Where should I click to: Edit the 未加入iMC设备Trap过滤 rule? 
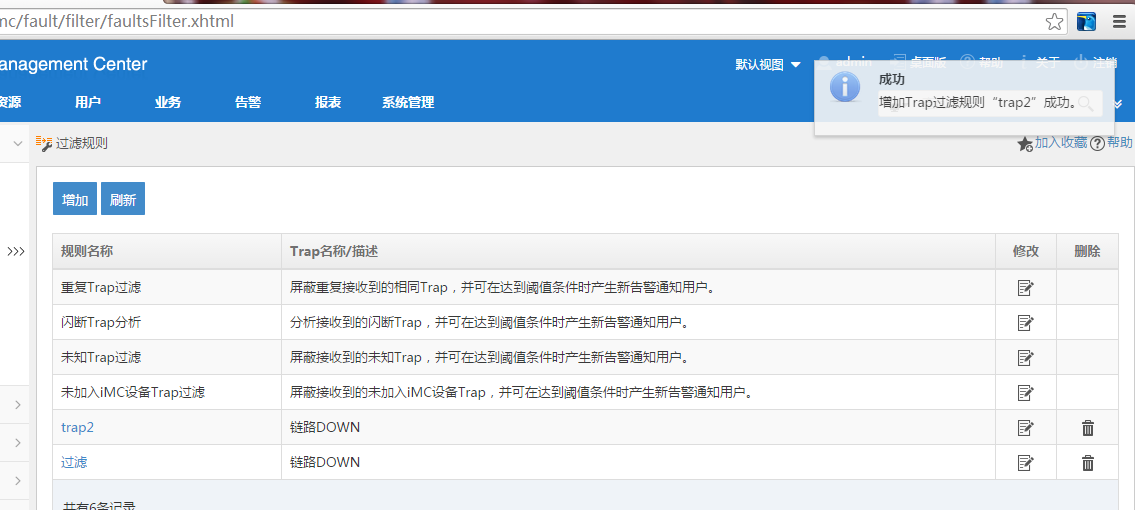1025,393
